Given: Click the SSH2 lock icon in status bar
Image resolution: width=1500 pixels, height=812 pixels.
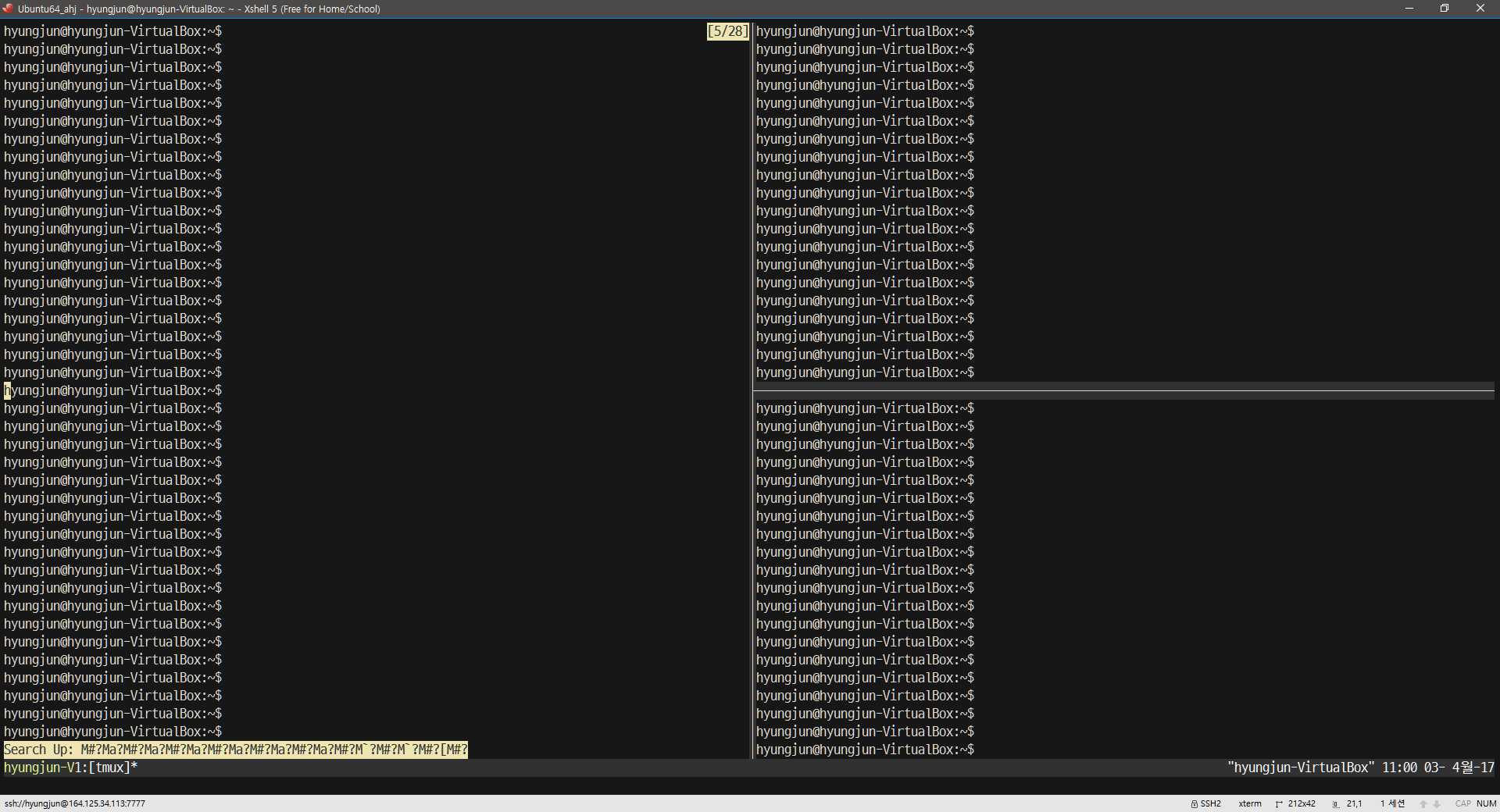Looking at the screenshot, I should [x=1195, y=803].
